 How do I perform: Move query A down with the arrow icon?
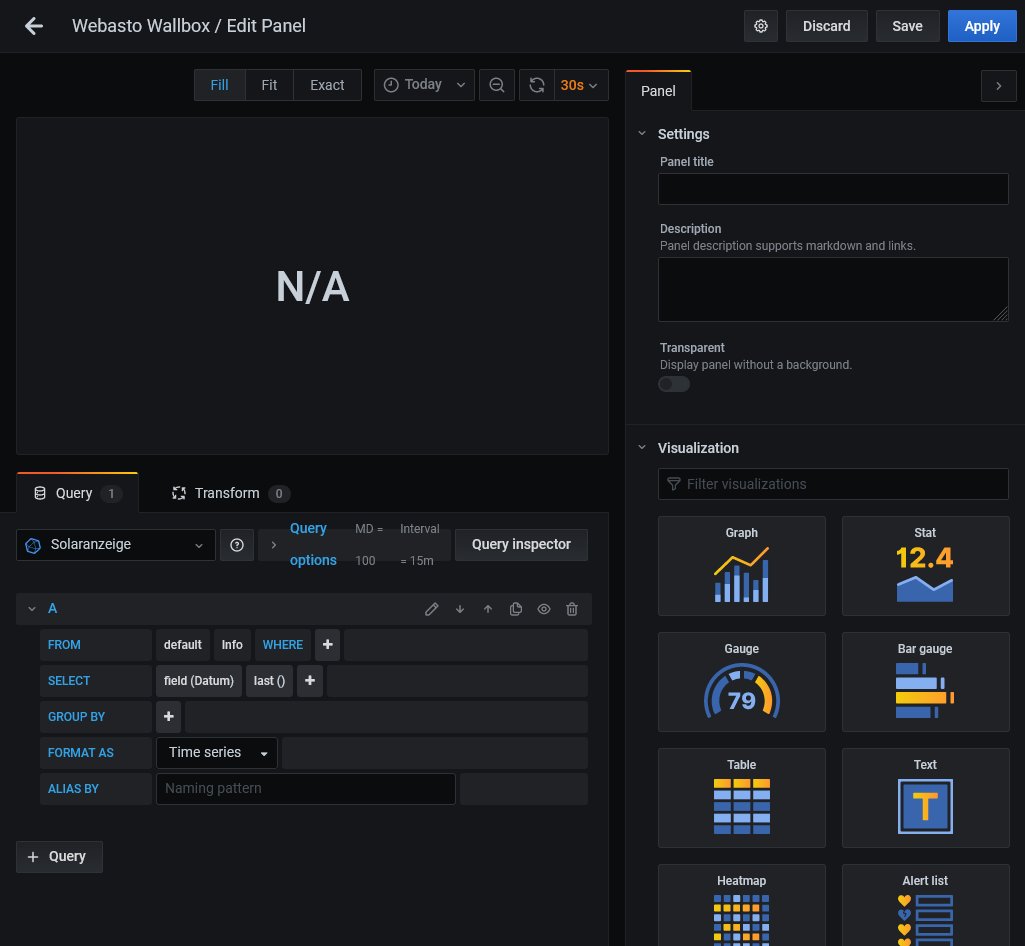[x=460, y=609]
